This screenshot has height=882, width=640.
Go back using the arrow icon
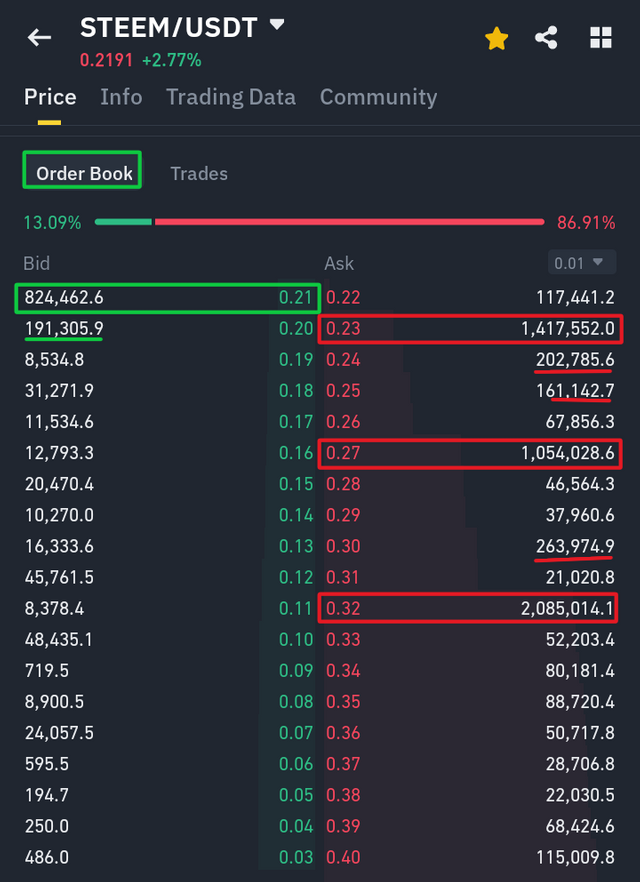pyautogui.click(x=39, y=38)
